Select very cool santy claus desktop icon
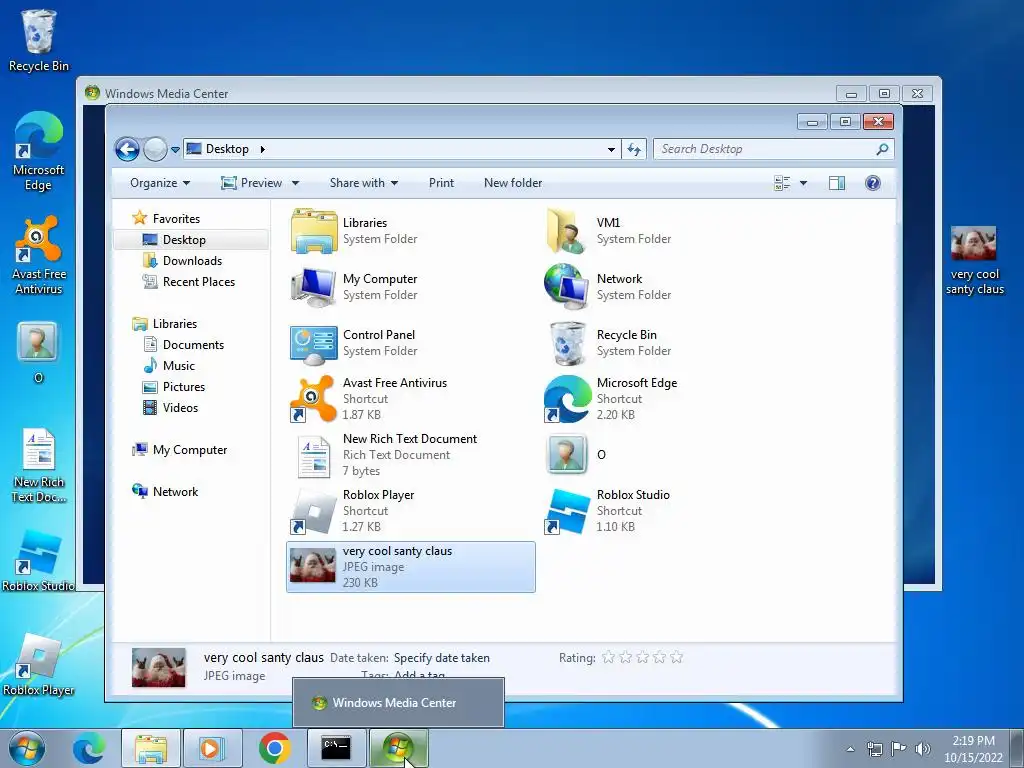Viewport: 1024px width, 768px height. click(x=974, y=260)
